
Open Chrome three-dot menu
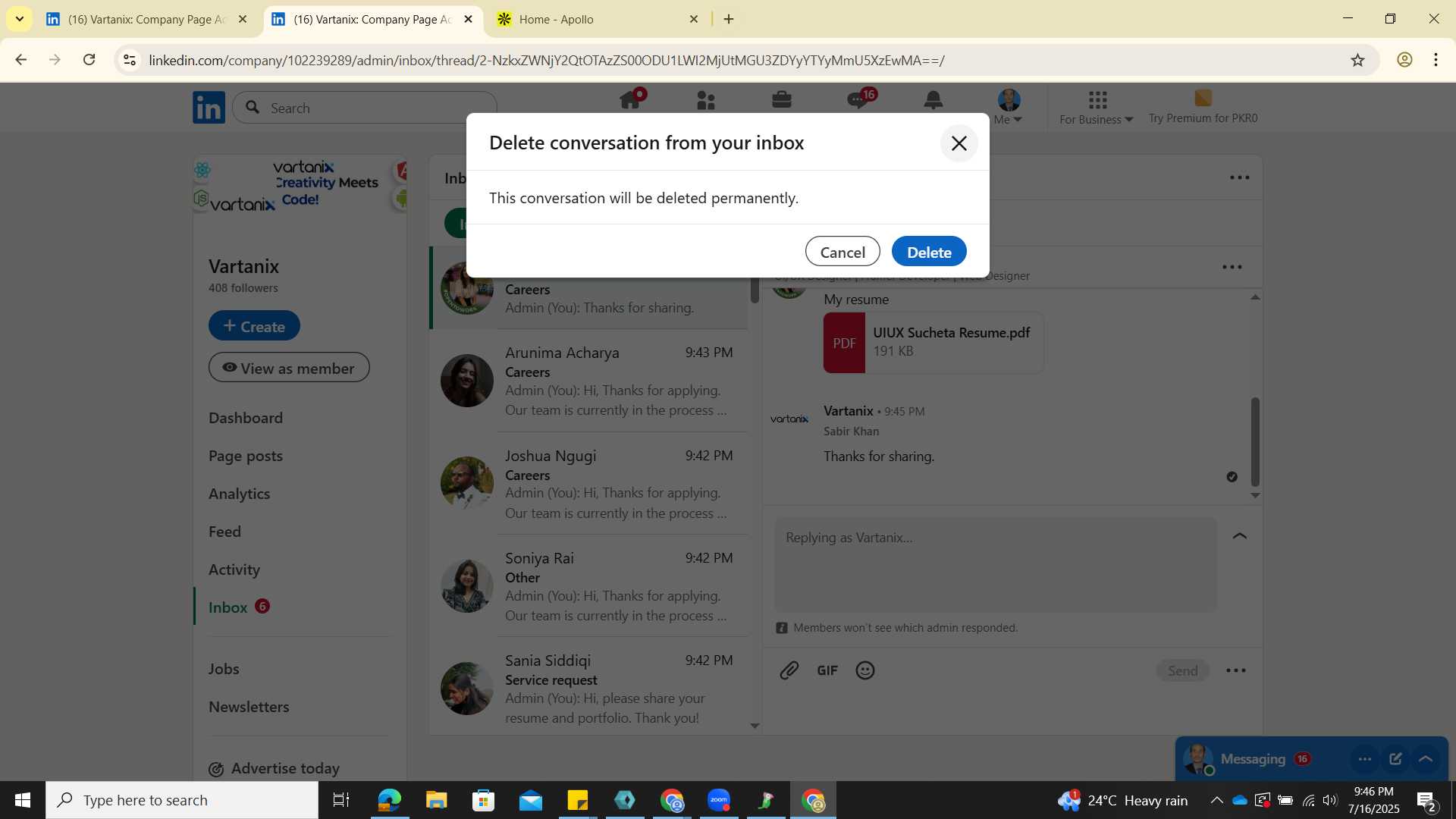click(1436, 60)
